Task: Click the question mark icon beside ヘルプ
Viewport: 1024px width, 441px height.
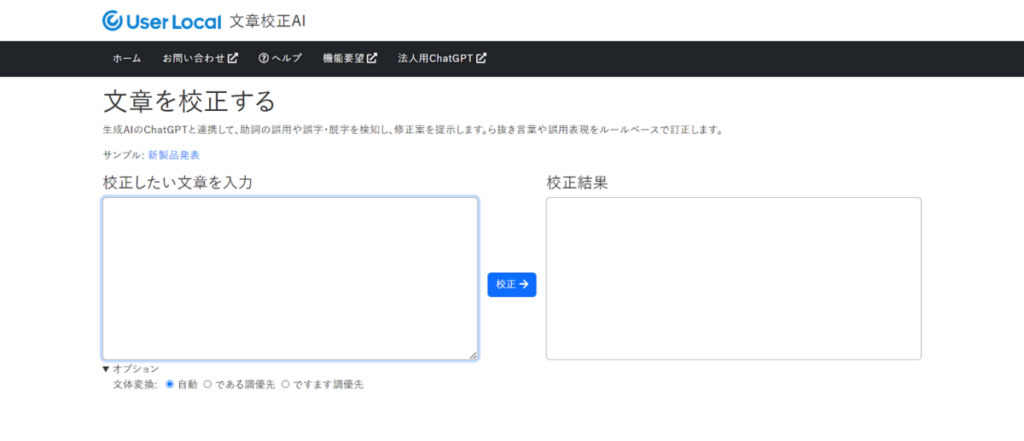Action: tap(263, 58)
